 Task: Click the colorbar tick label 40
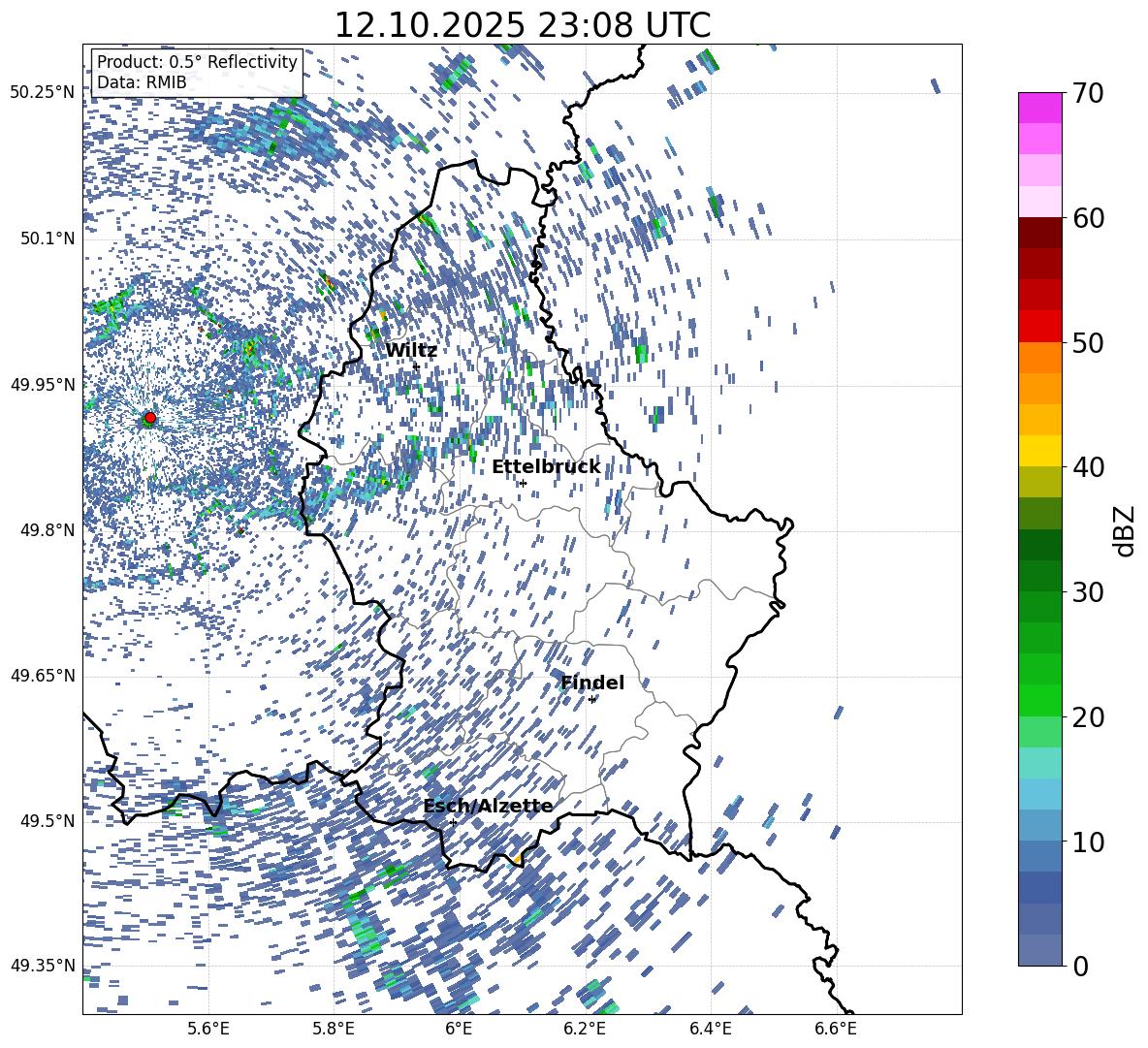pos(1087,467)
